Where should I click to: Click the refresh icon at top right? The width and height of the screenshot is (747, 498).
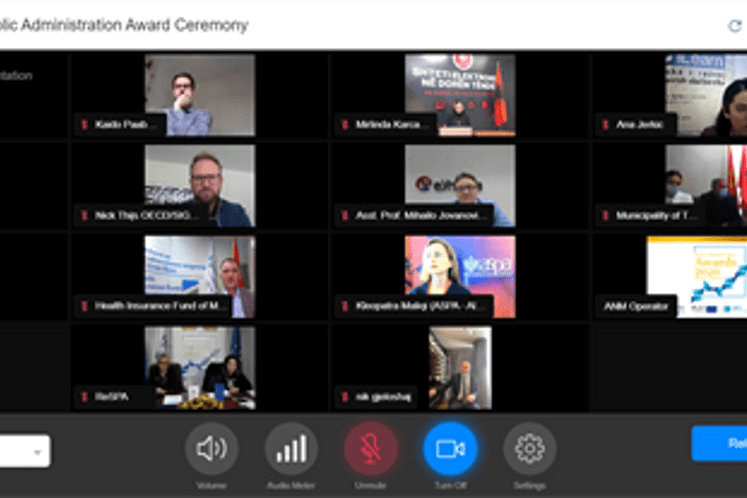click(735, 27)
